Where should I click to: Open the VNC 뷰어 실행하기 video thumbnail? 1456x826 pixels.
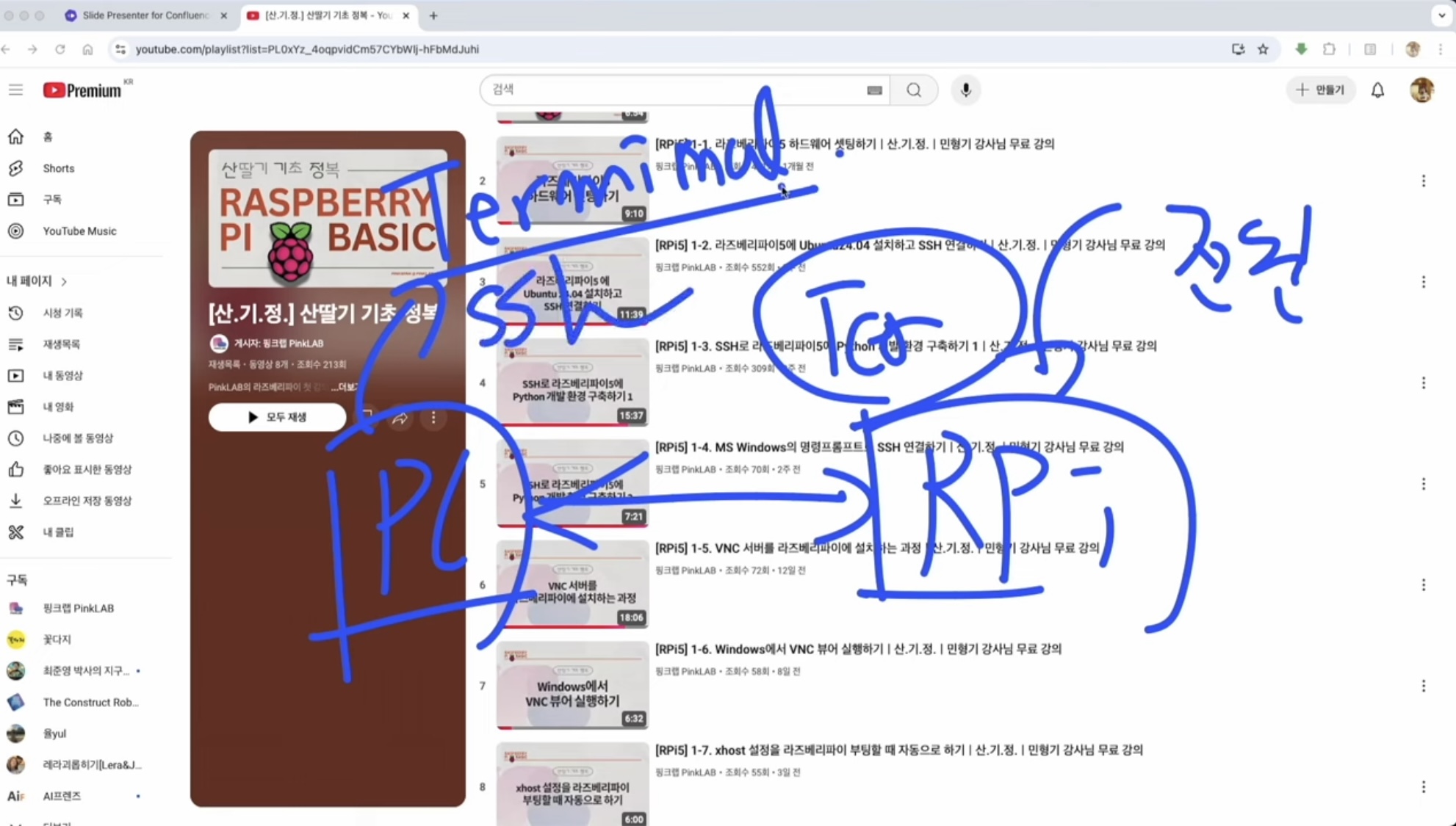tap(572, 686)
